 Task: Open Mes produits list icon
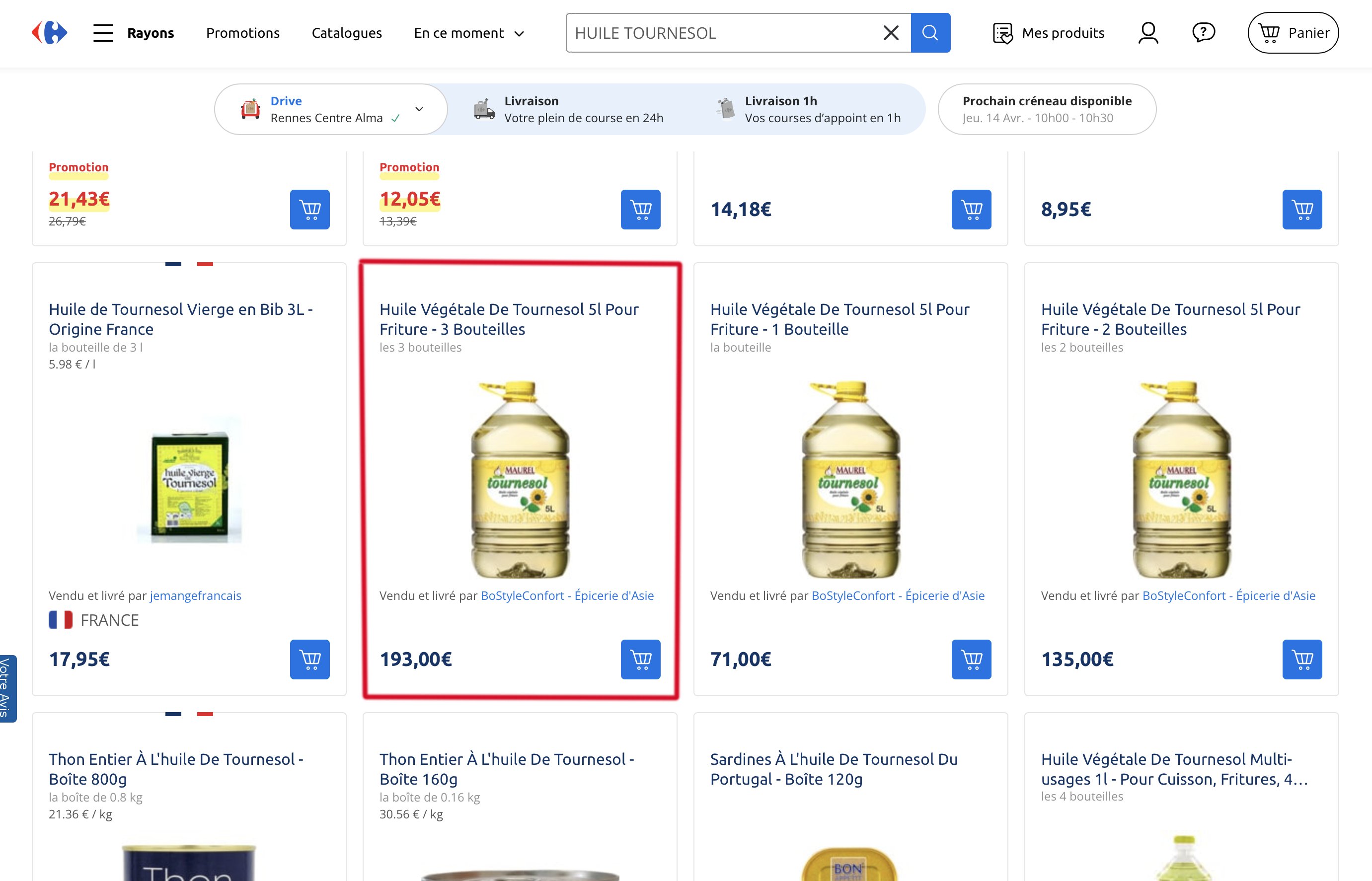pyautogui.click(x=1002, y=33)
